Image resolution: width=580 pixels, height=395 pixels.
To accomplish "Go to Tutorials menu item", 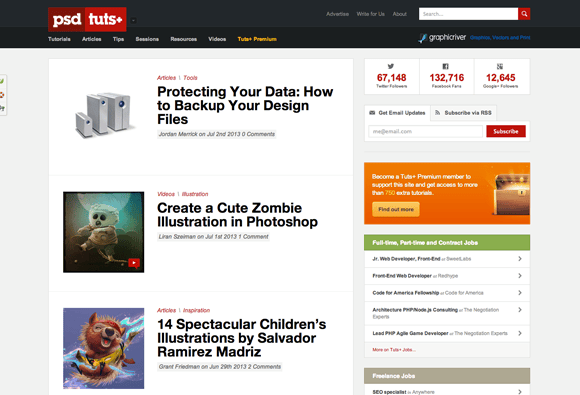I will tap(59, 39).
